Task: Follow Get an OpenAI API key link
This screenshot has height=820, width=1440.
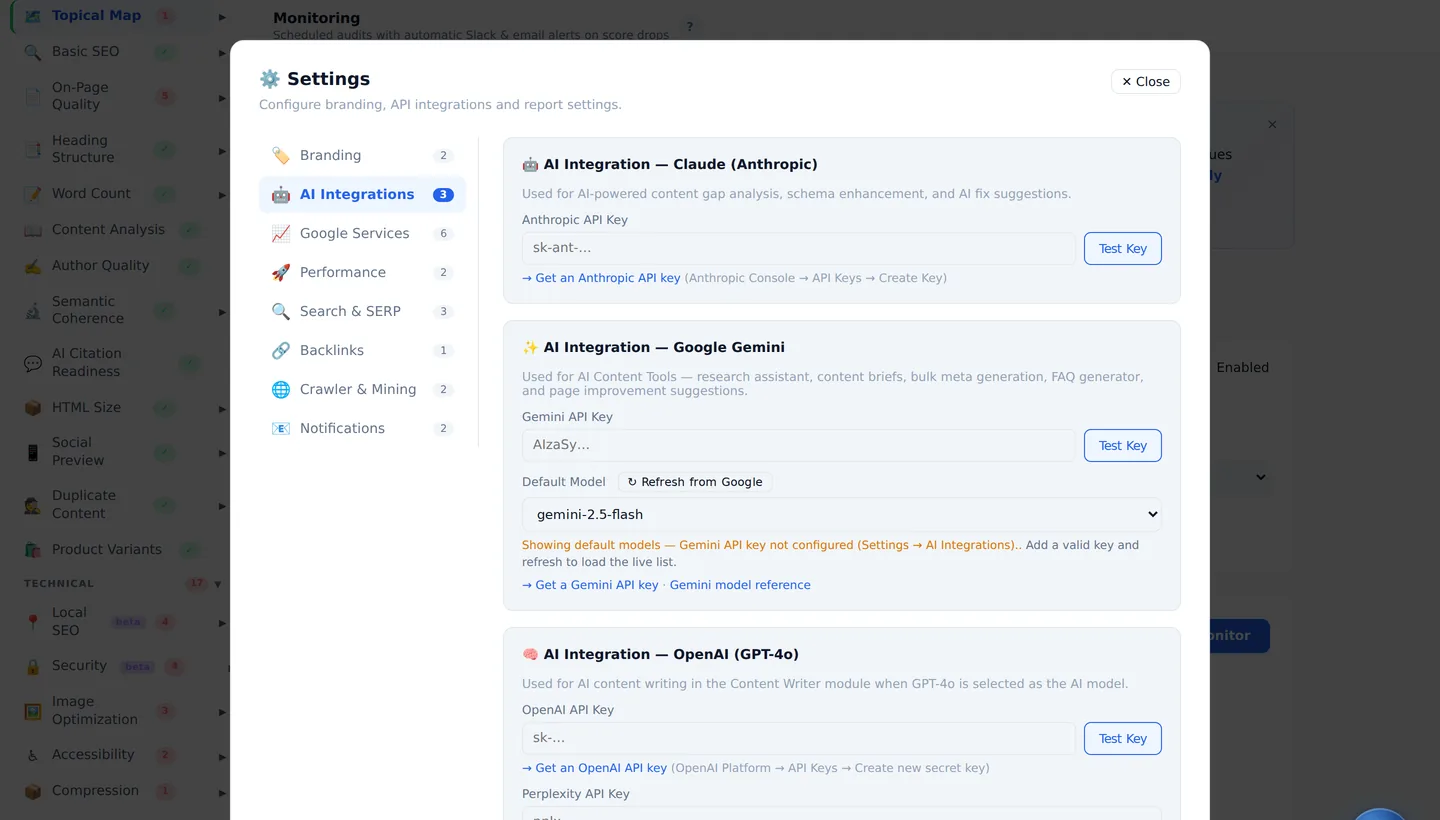Action: tap(594, 768)
